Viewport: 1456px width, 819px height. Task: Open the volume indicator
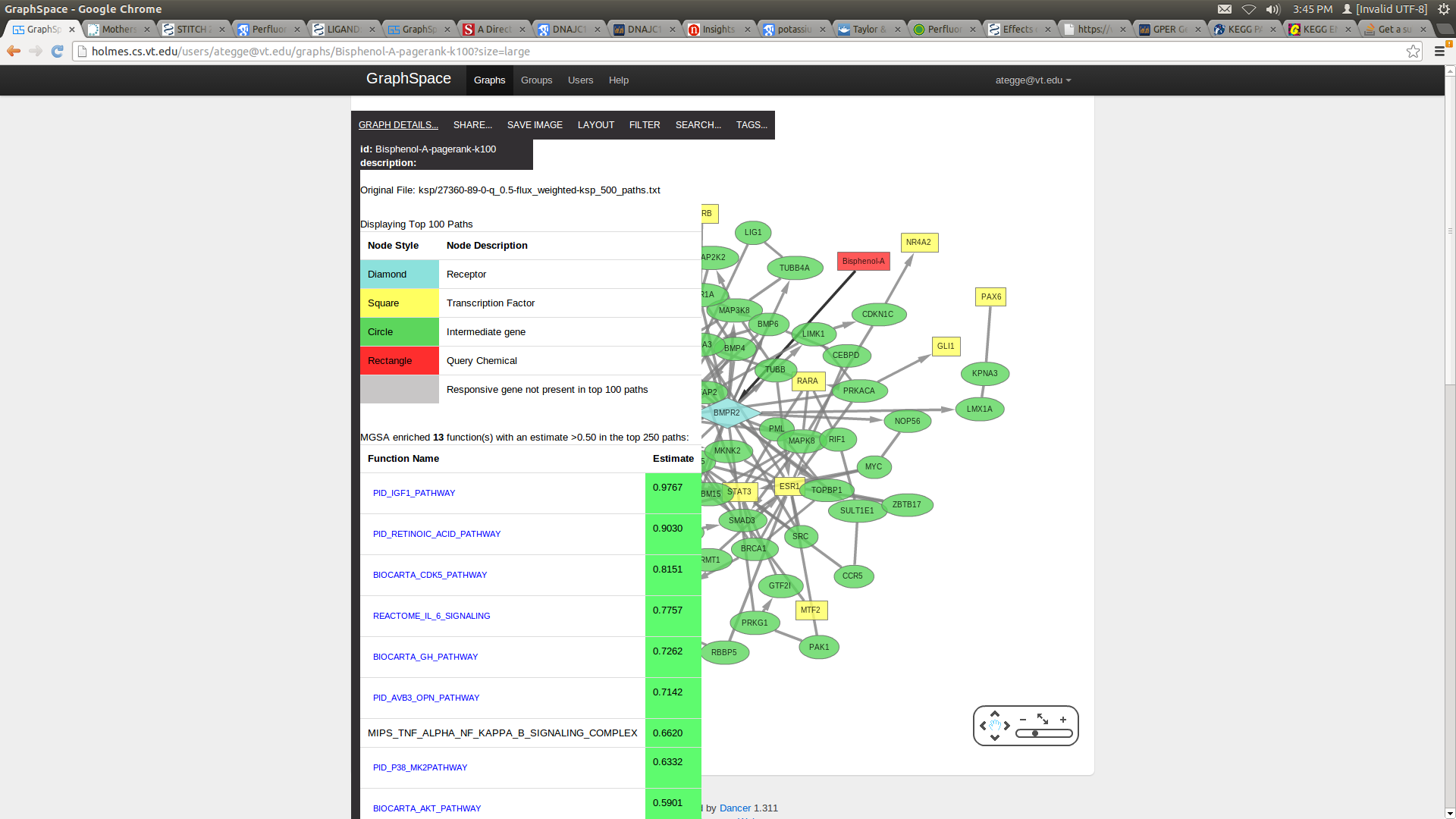(x=1272, y=9)
